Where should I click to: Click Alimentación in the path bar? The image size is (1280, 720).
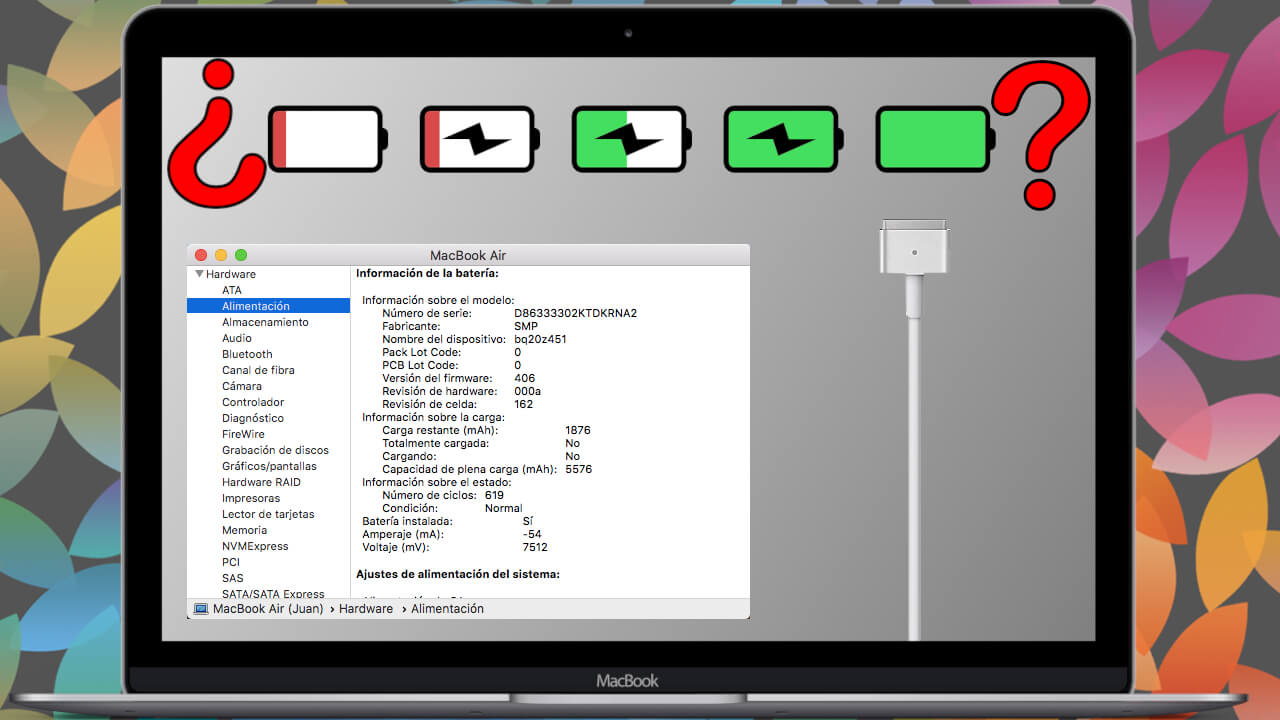tap(447, 608)
